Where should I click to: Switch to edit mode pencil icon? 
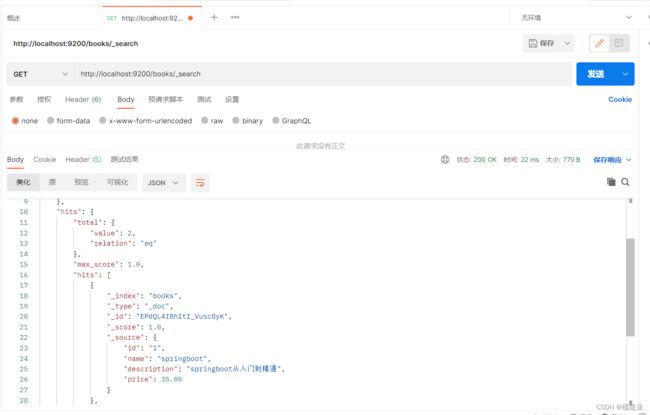(599, 43)
